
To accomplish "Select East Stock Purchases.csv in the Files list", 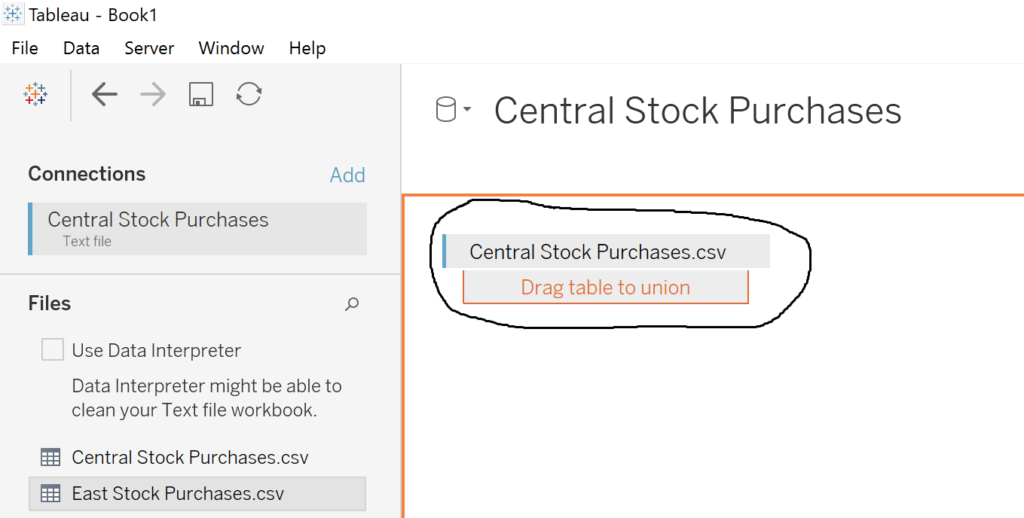I will [x=197, y=494].
